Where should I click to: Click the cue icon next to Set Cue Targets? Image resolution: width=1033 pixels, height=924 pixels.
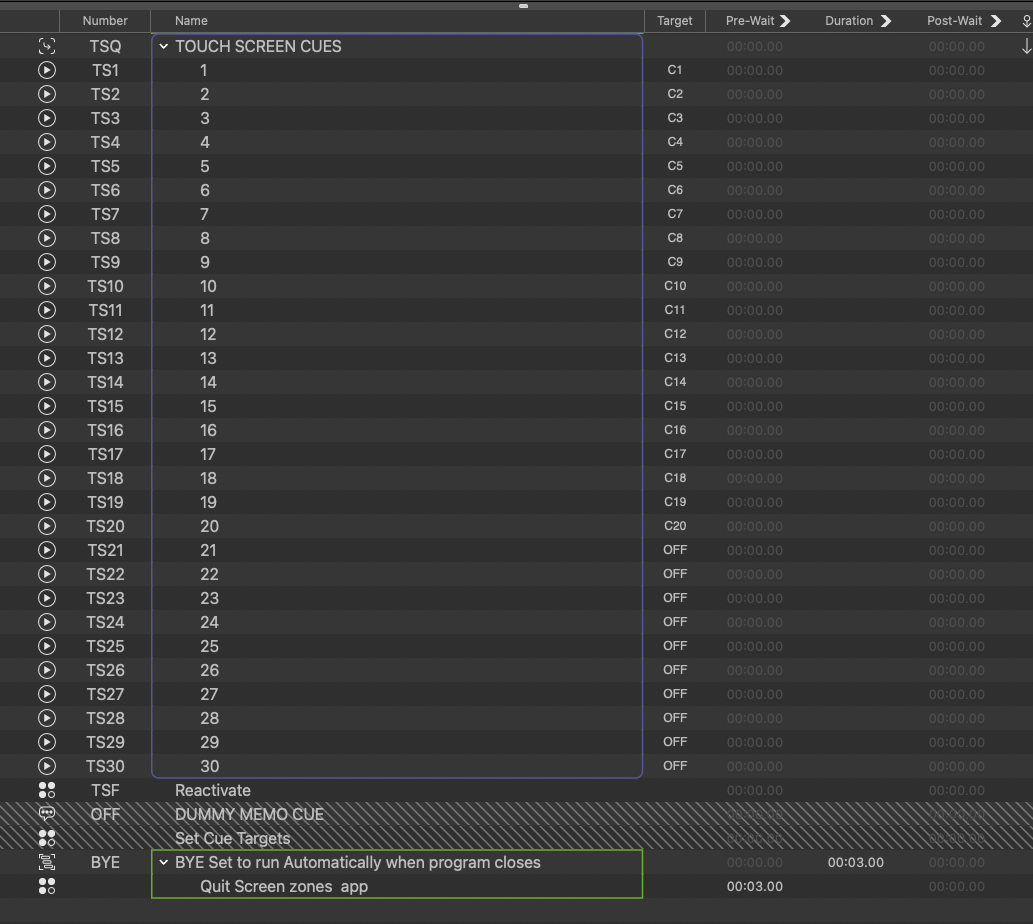[x=47, y=838]
